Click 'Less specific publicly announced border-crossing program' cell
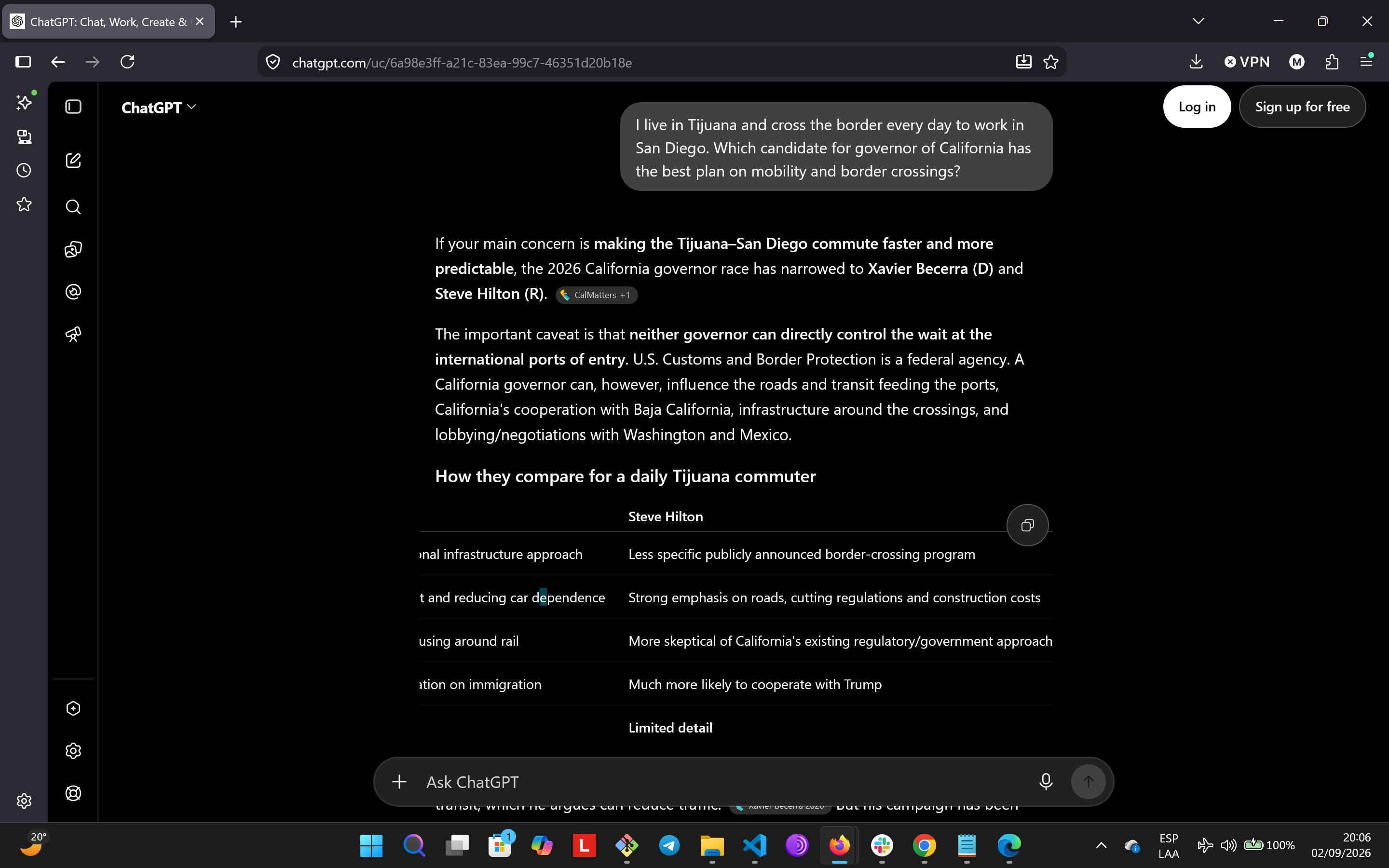The image size is (1389, 868). (x=802, y=555)
